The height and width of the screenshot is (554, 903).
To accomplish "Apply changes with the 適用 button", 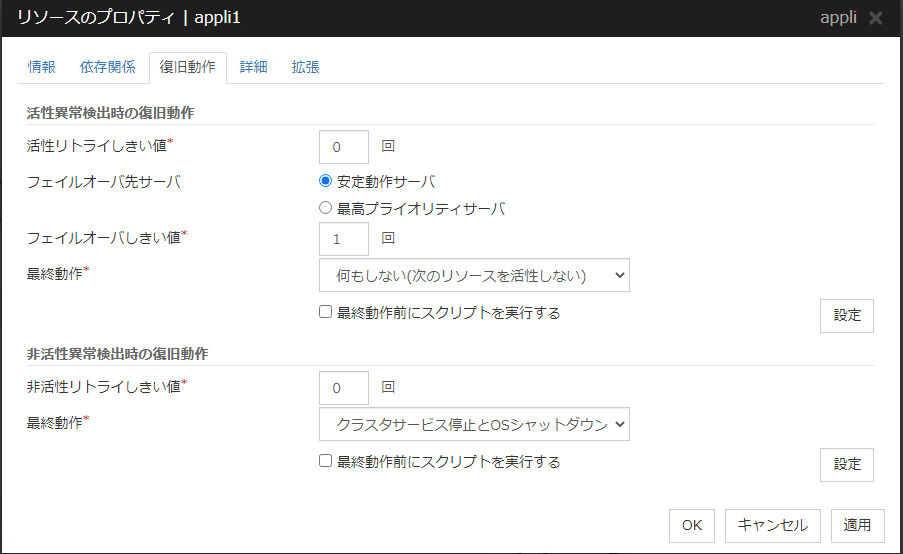I will 857,525.
